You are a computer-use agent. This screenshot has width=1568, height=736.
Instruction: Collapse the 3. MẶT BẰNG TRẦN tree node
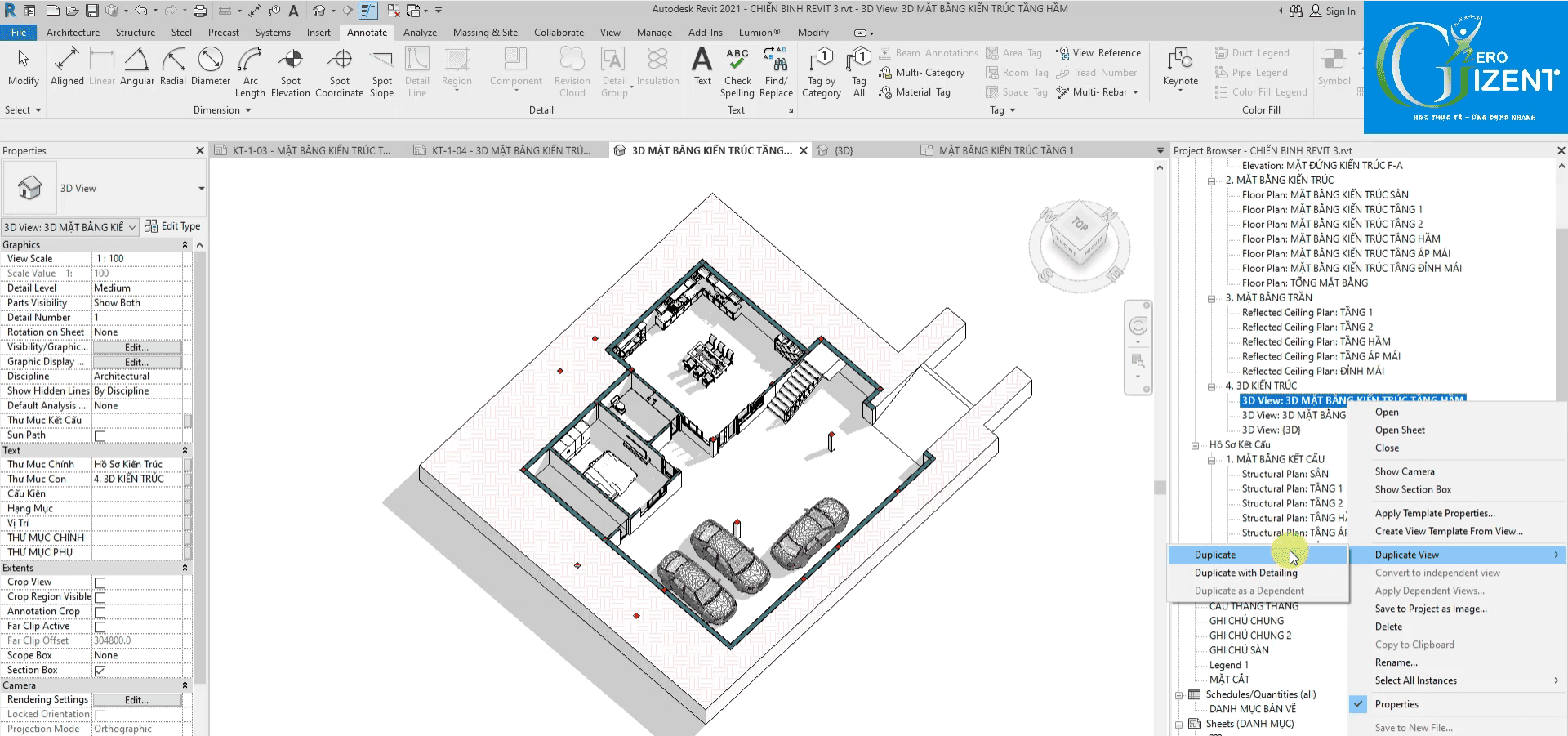[x=1212, y=298]
